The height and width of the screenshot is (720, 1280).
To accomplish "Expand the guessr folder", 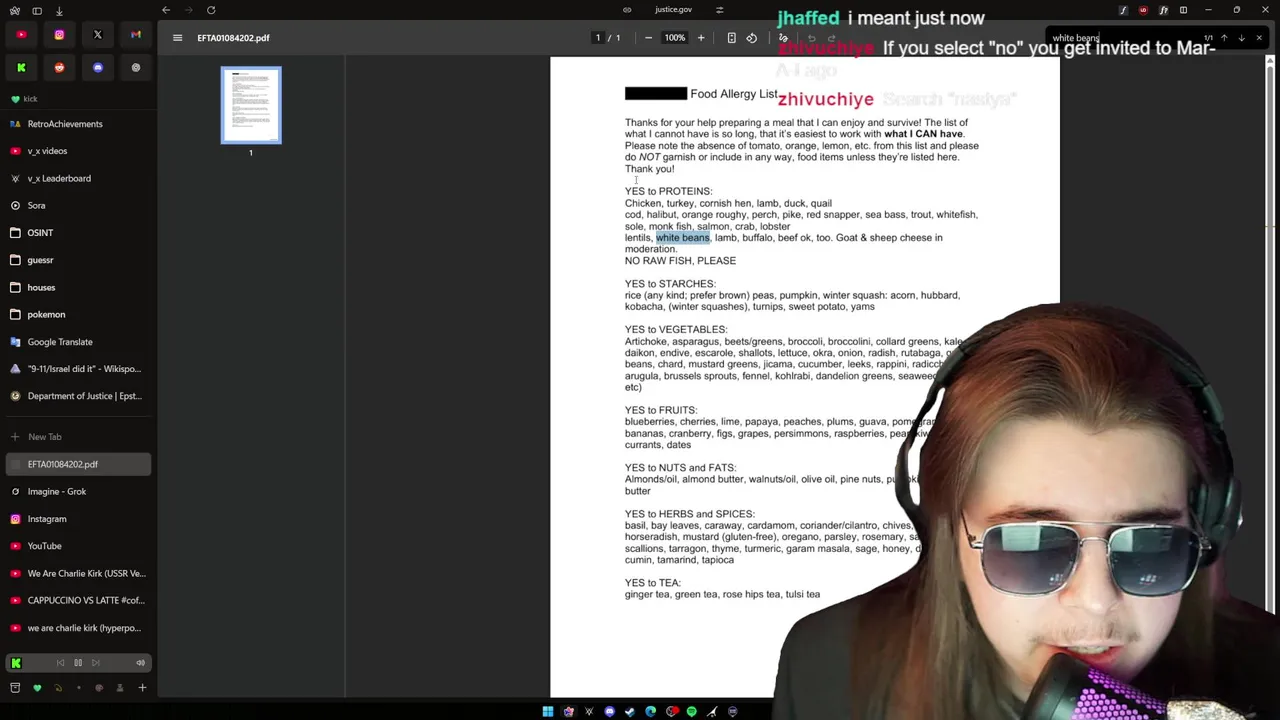I will (x=78, y=260).
